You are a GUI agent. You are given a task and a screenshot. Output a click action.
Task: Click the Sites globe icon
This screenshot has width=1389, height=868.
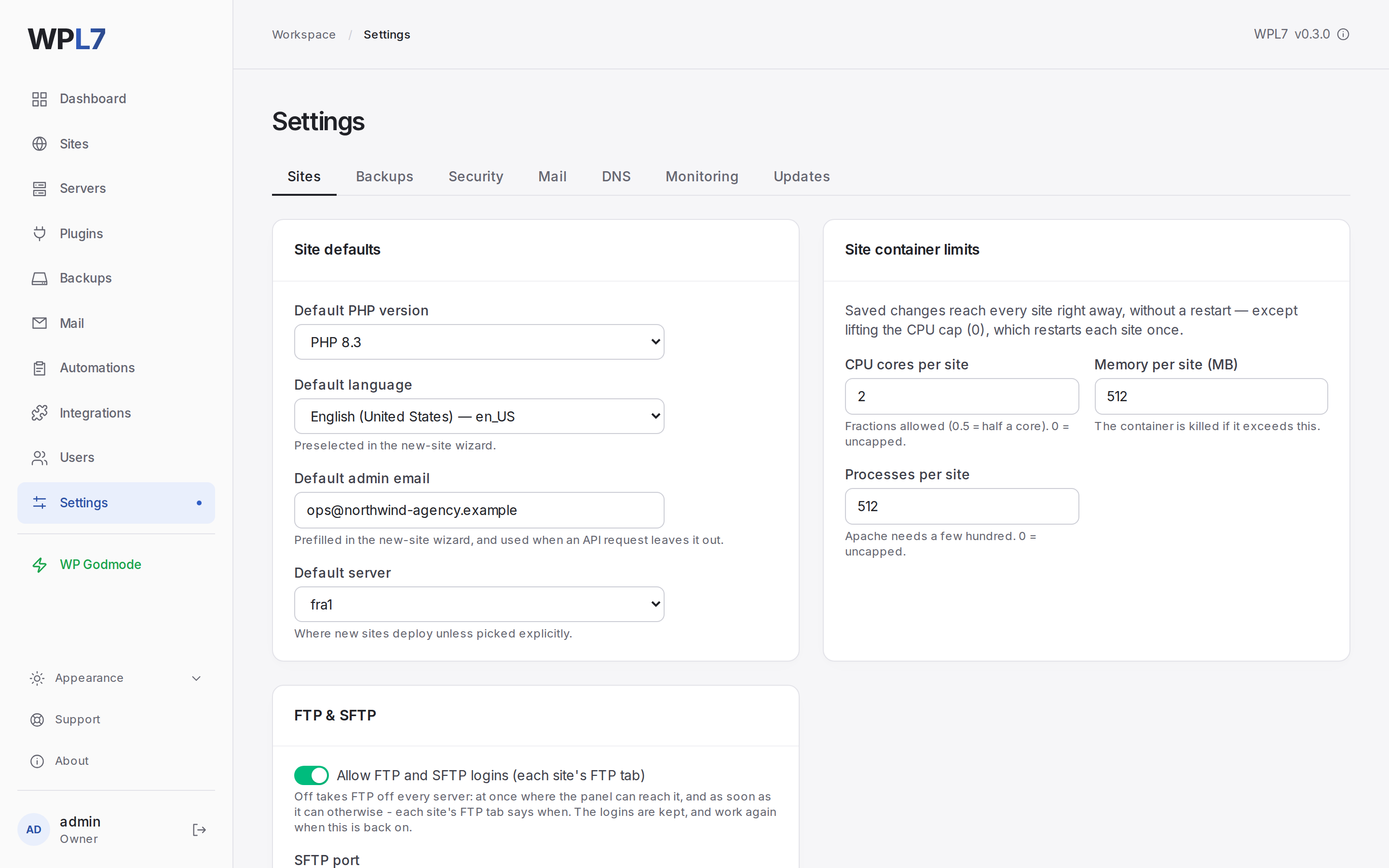(39, 144)
